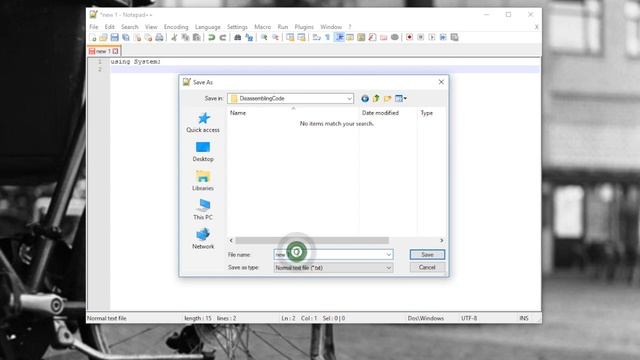The width and height of the screenshot is (640, 360).
Task: Open the Encoding menu
Action: pyautogui.click(x=176, y=27)
